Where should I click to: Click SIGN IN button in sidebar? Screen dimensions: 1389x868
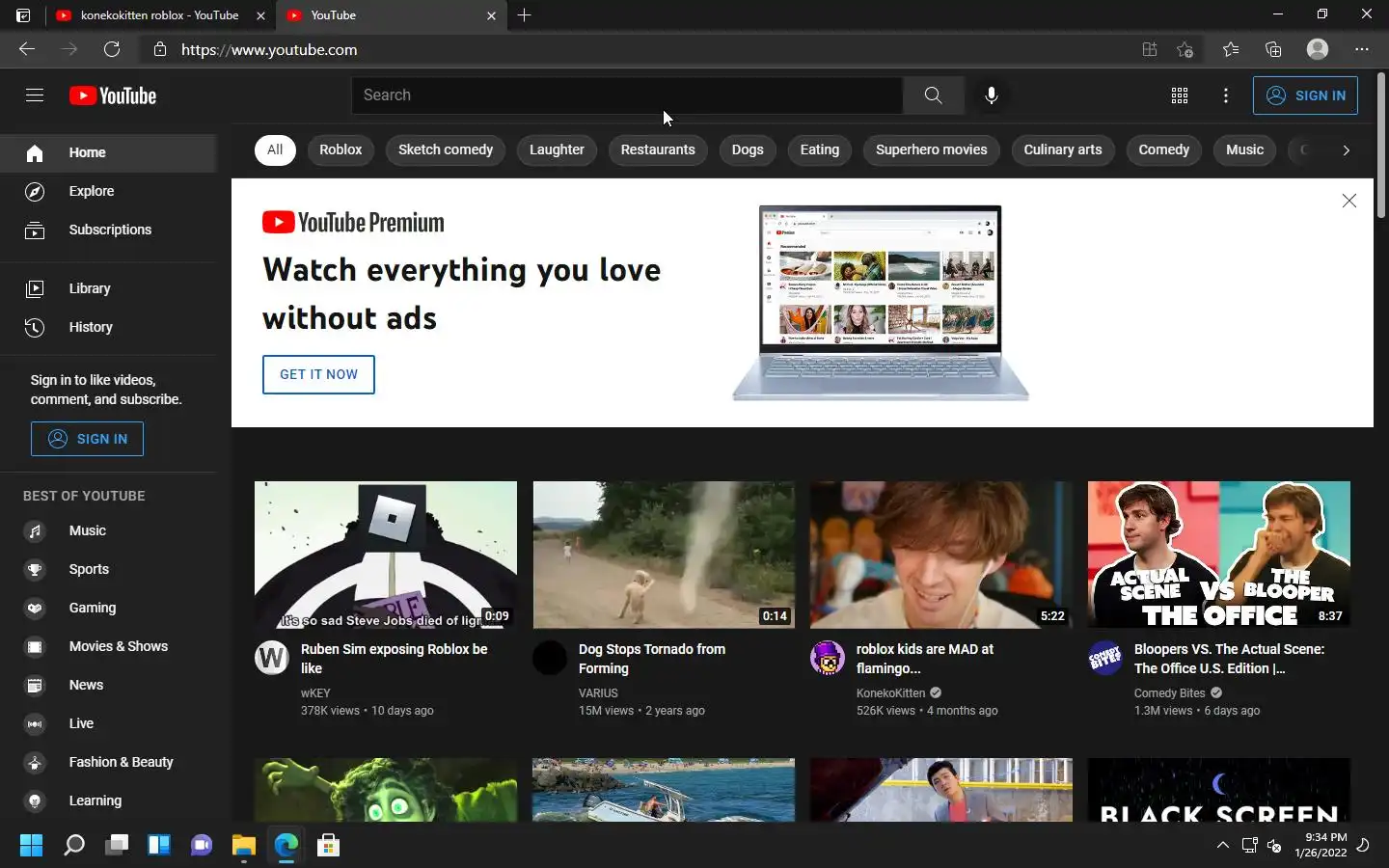tap(87, 439)
